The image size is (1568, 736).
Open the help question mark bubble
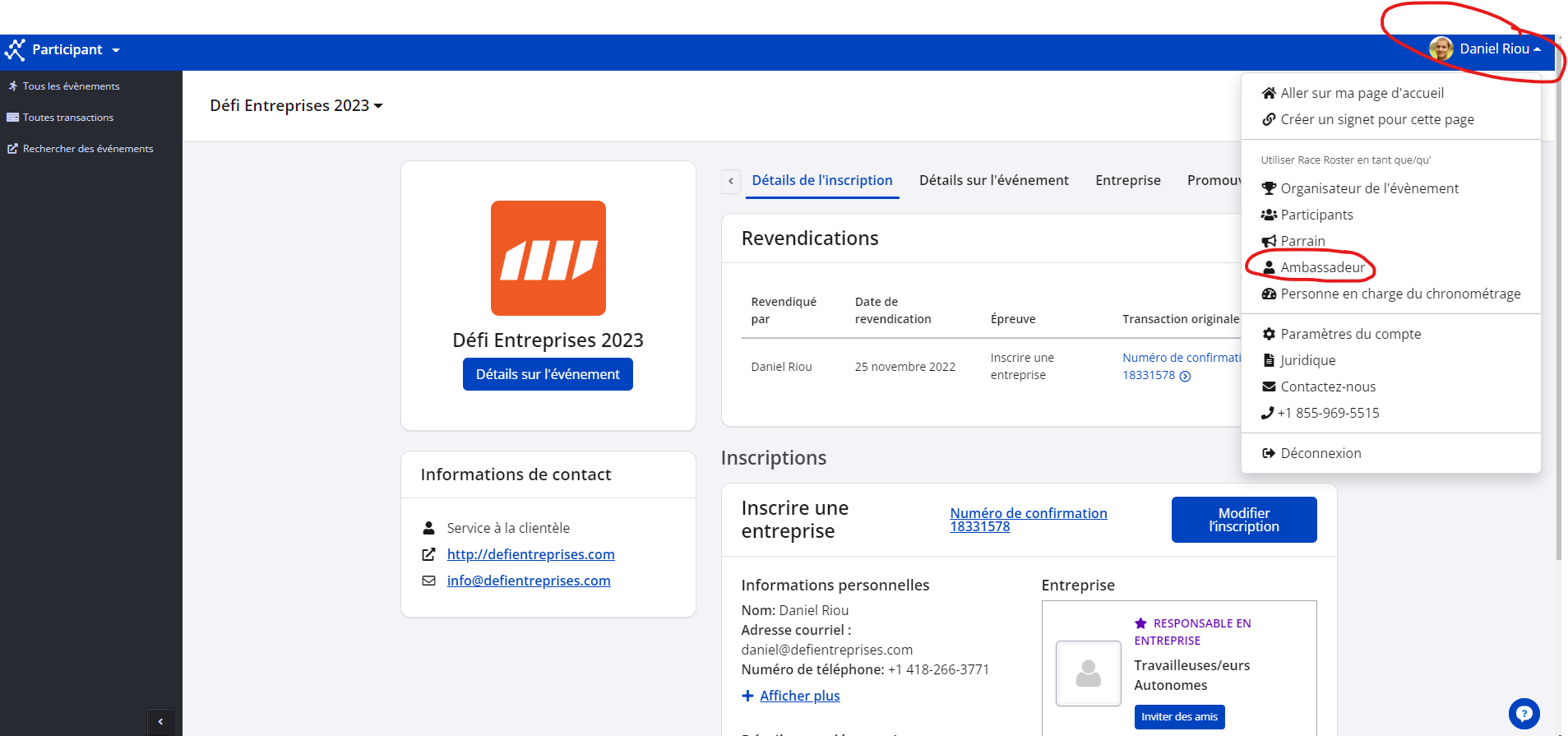pyautogui.click(x=1524, y=714)
